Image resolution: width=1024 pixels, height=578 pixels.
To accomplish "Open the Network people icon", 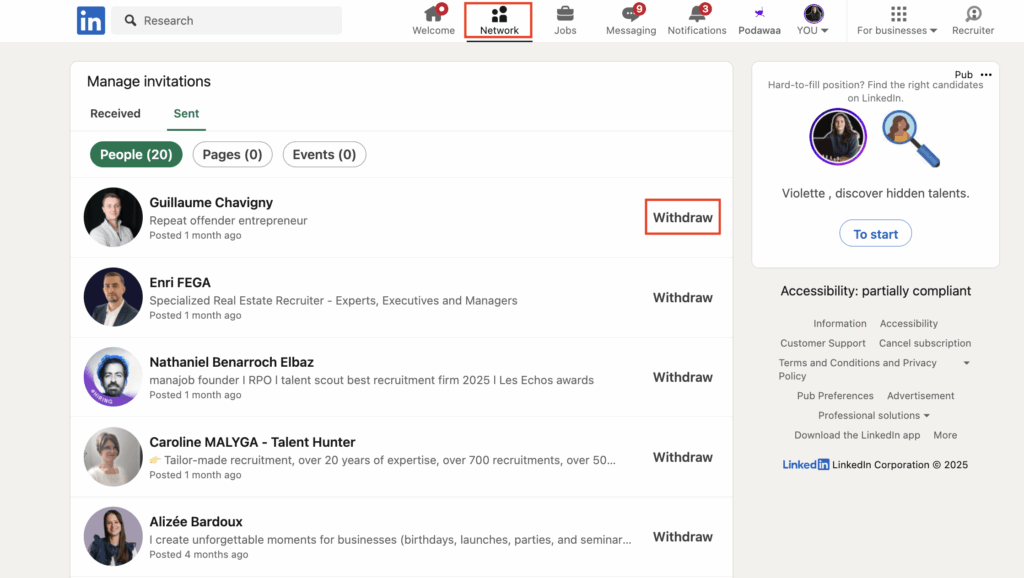I will coord(499,14).
